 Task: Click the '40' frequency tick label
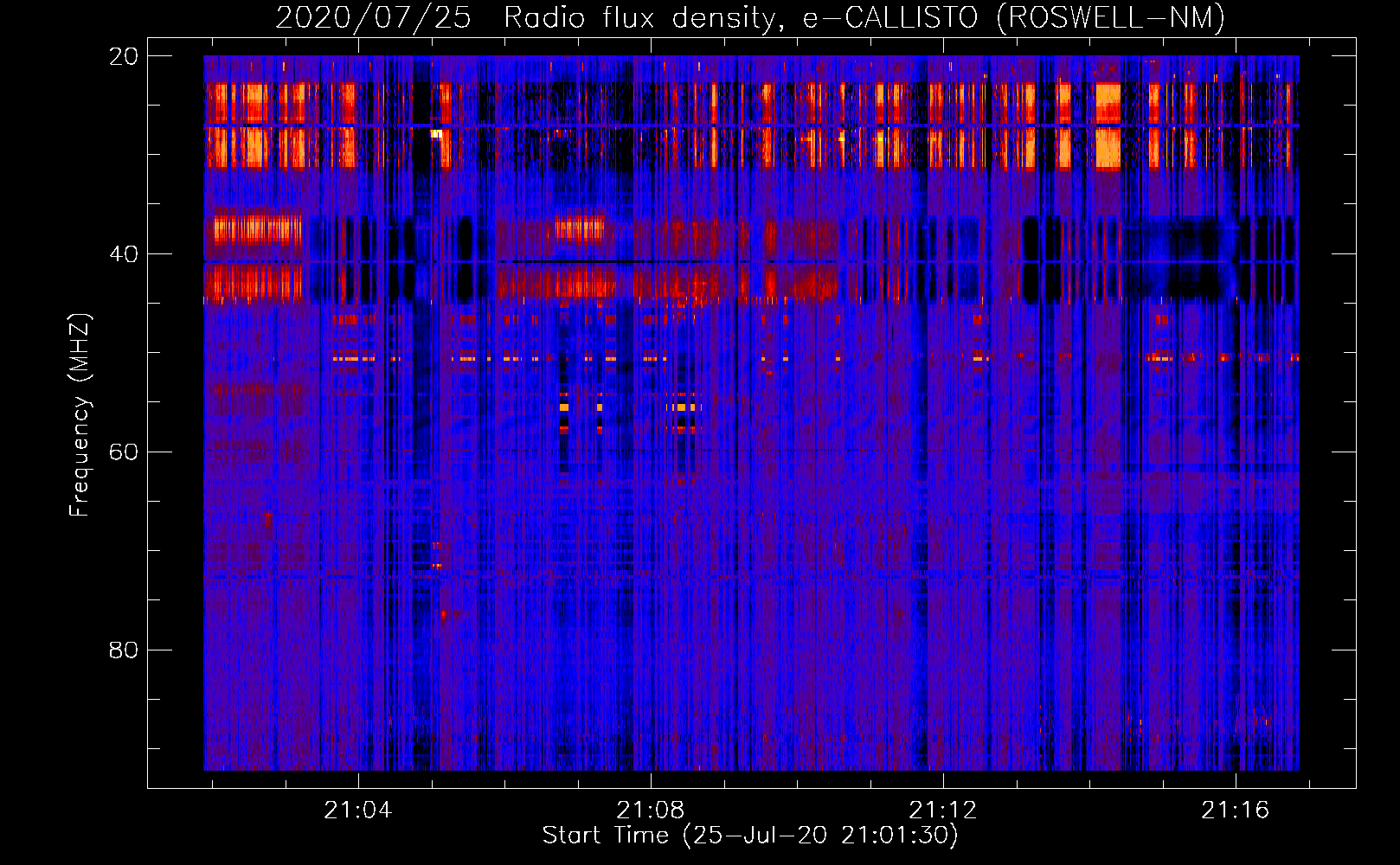click(x=124, y=254)
